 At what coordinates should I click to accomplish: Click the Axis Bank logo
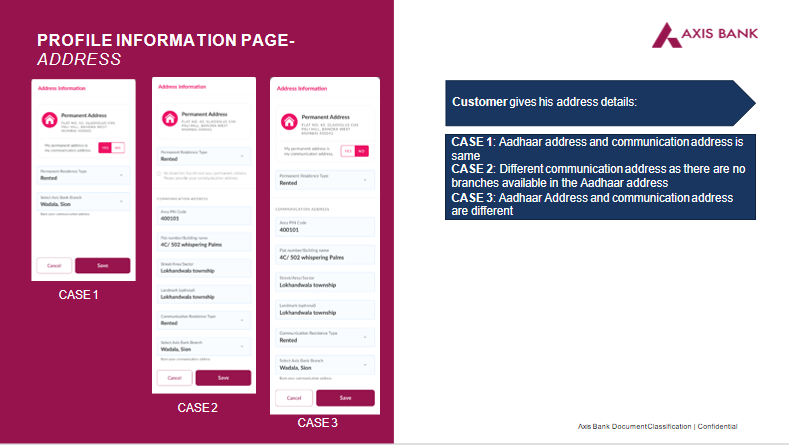704,35
